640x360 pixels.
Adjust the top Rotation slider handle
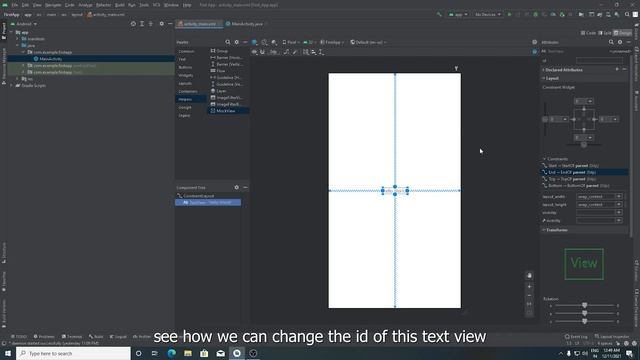point(584,305)
